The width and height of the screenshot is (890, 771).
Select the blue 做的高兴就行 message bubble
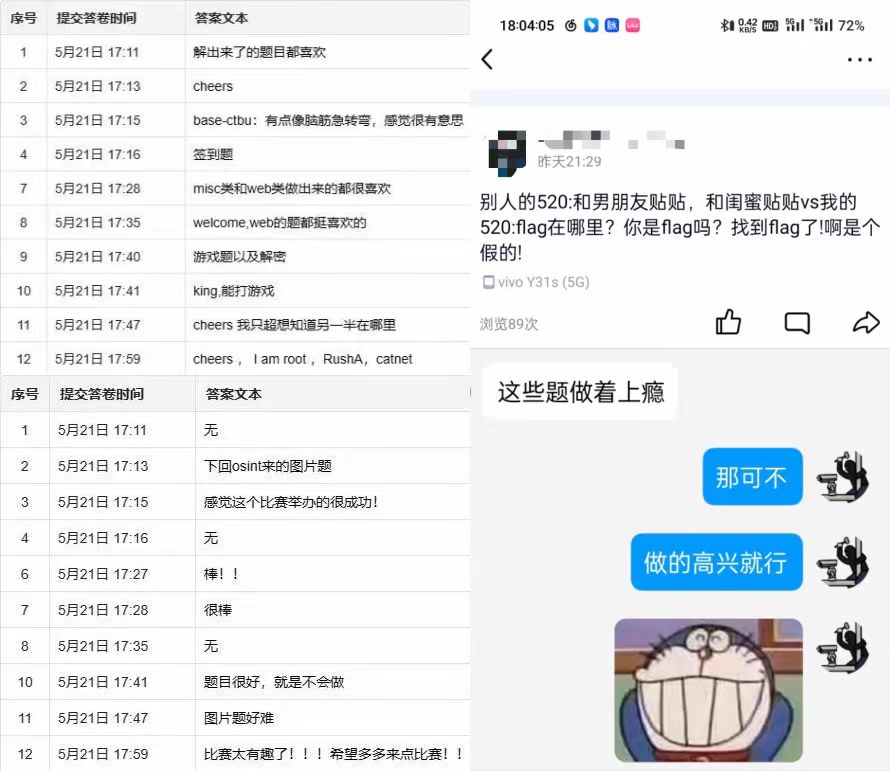pyautogui.click(x=715, y=562)
